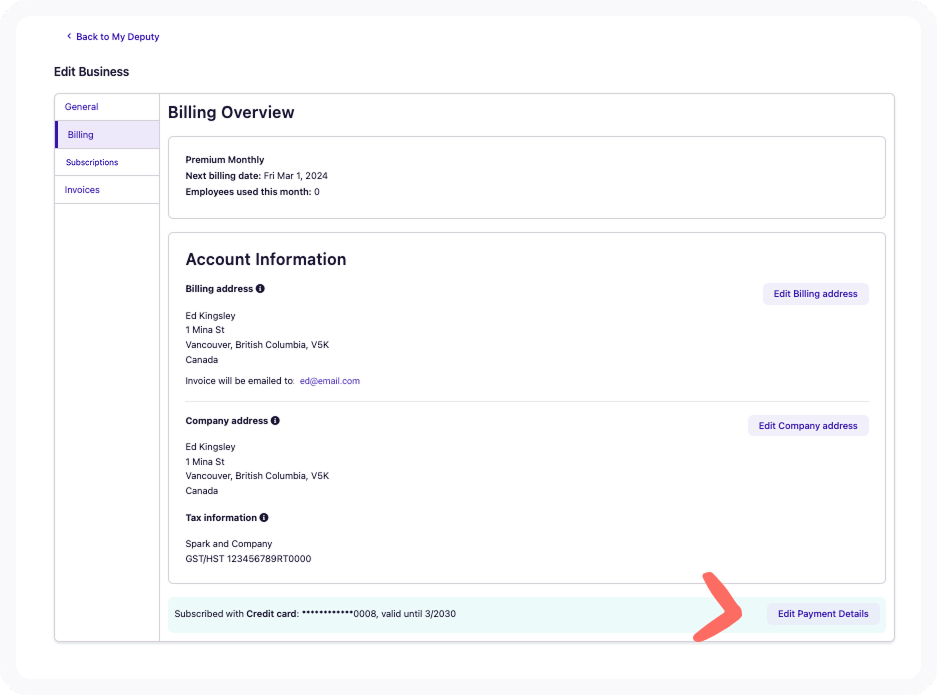Click the GST/HST tax number text
The width and height of the screenshot is (937, 695).
click(248, 559)
